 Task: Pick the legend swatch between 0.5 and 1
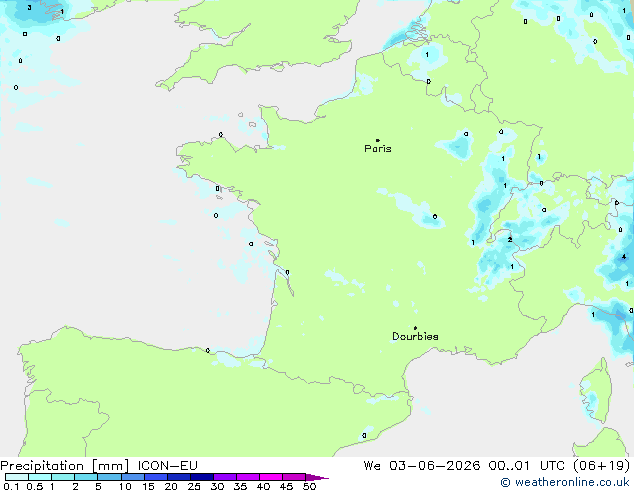40,477
